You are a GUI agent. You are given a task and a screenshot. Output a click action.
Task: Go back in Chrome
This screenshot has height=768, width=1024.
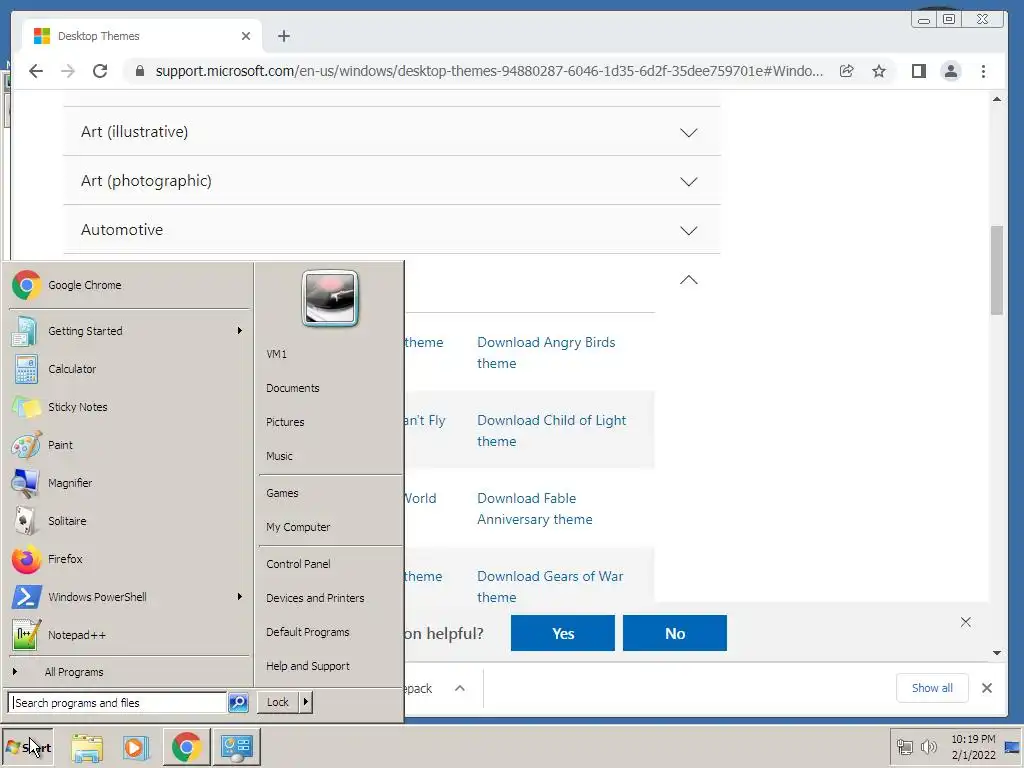(x=36, y=71)
